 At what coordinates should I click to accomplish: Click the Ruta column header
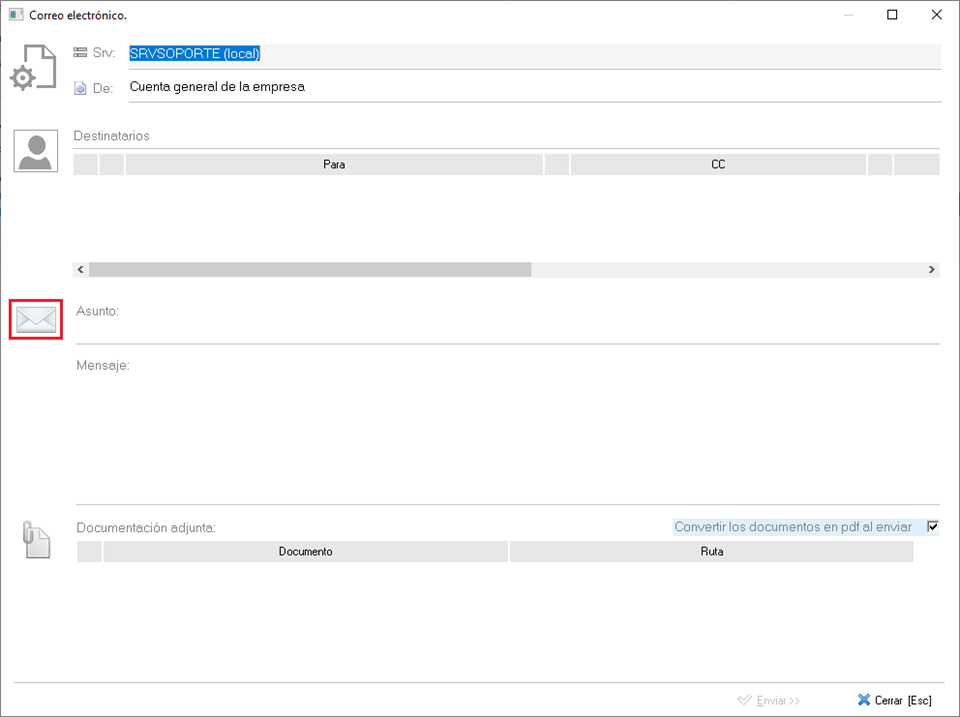[x=711, y=552]
